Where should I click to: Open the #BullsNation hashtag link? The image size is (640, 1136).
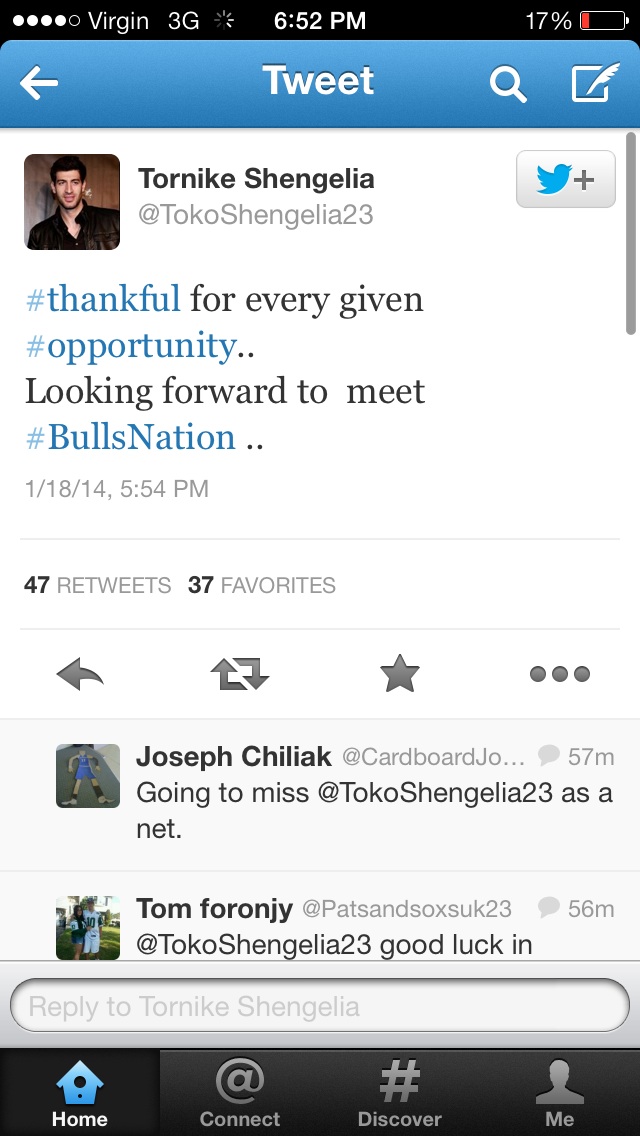(131, 437)
